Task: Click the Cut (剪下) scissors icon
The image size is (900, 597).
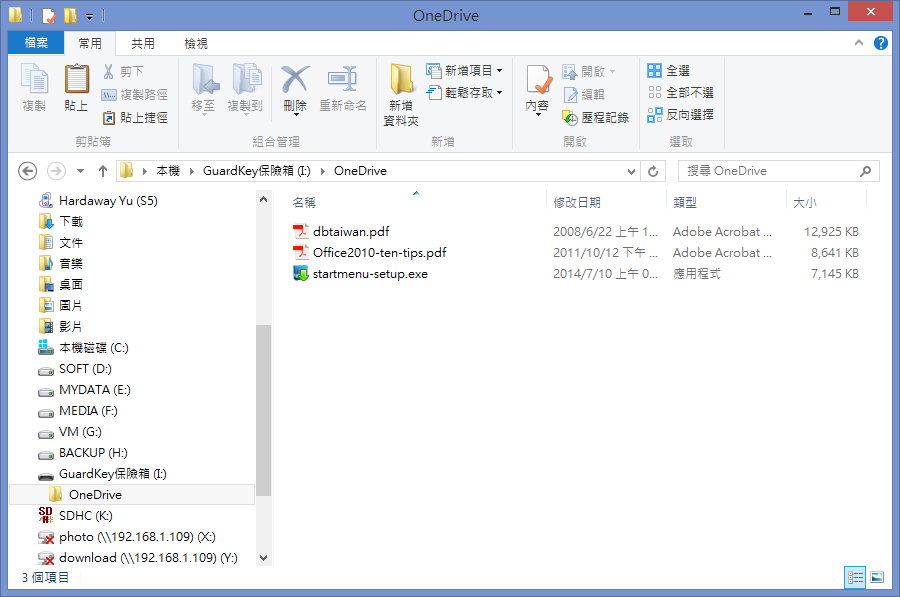Action: pyautogui.click(x=108, y=71)
